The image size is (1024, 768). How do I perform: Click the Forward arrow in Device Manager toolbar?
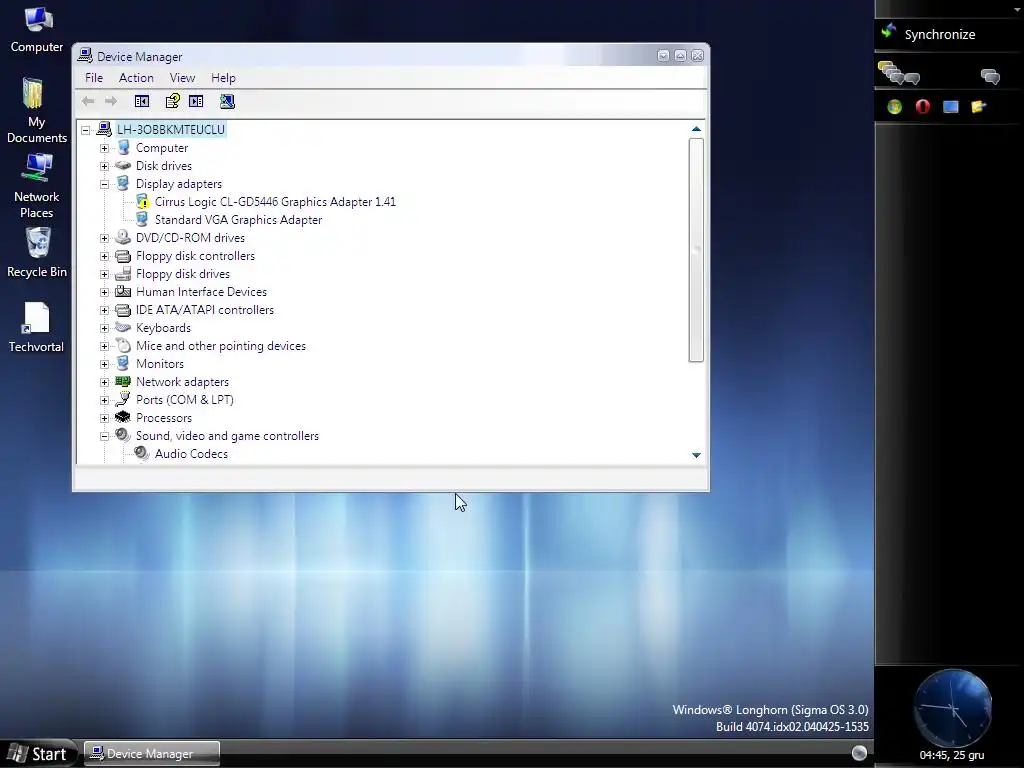tap(111, 101)
